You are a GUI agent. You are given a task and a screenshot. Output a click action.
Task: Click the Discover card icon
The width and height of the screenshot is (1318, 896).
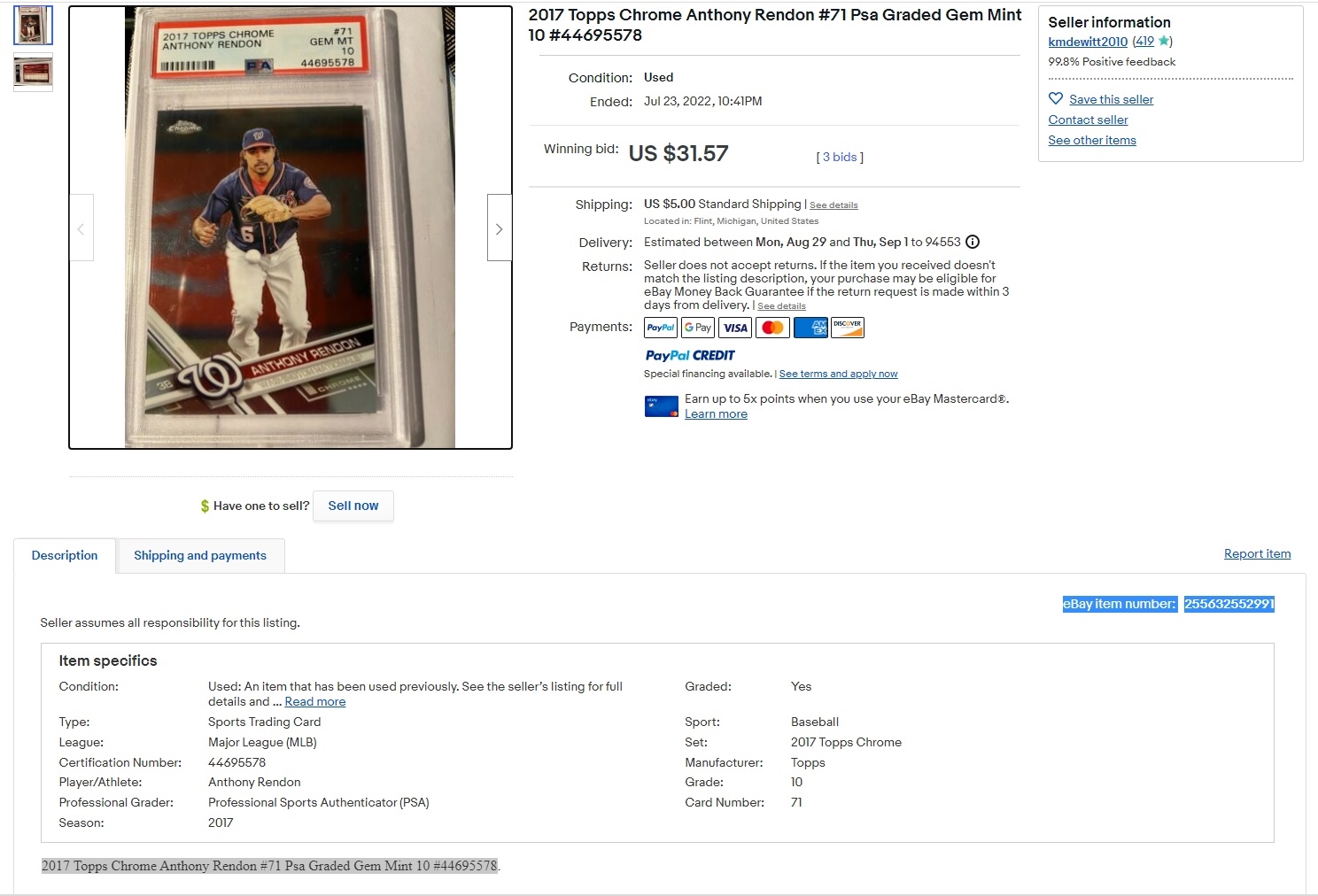pyautogui.click(x=848, y=328)
